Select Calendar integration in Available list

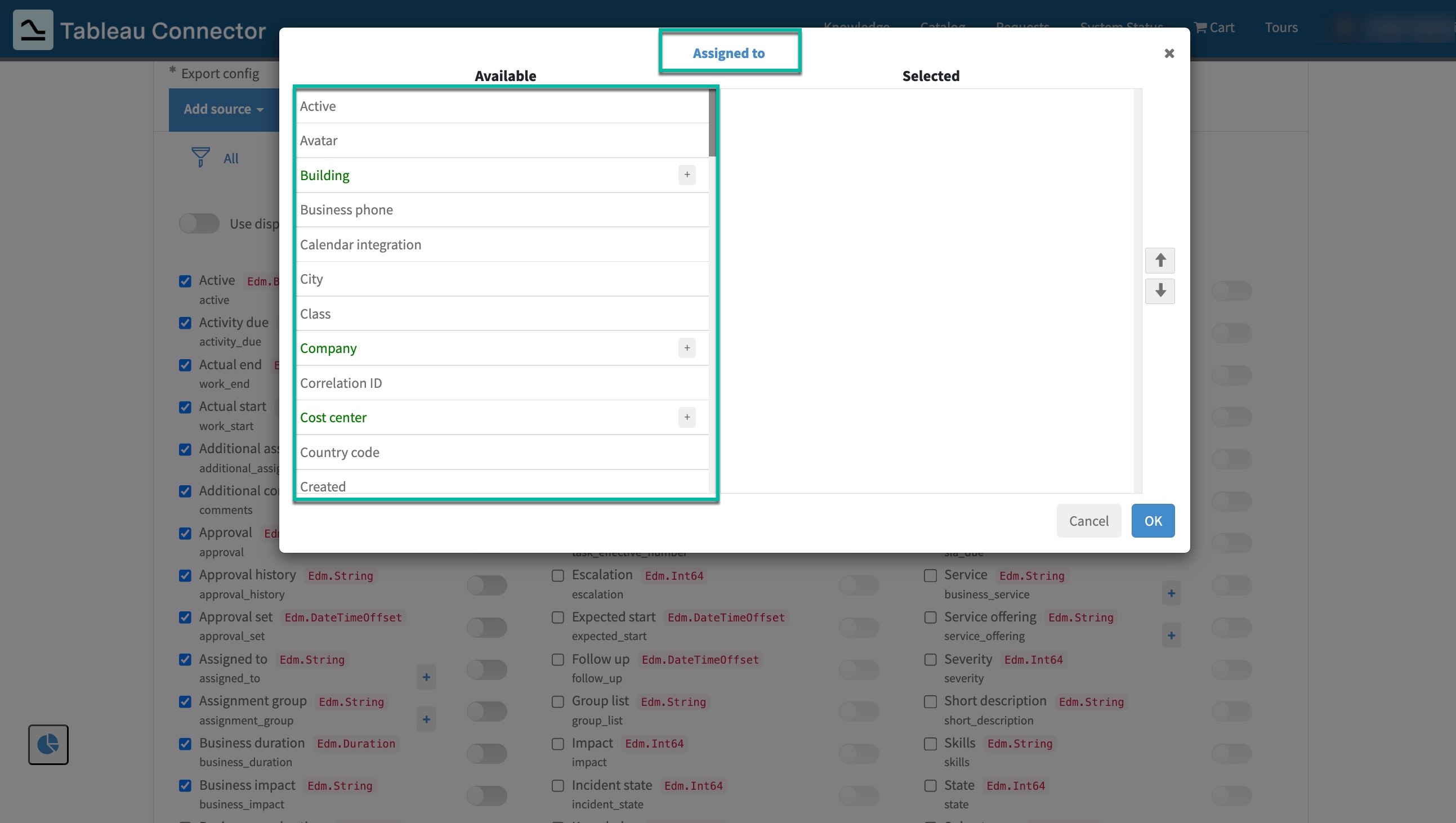(x=360, y=244)
